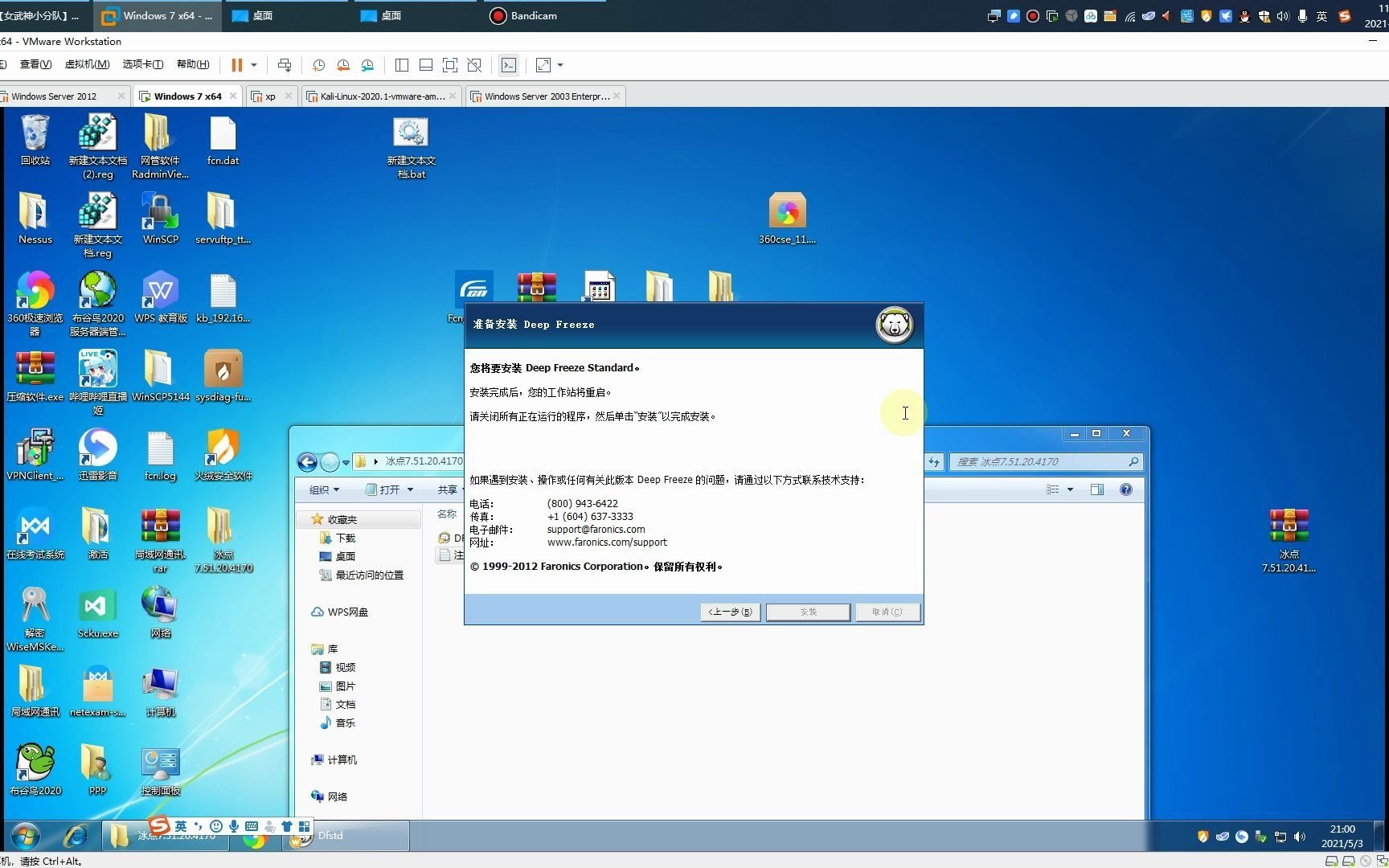Click the guest volume speaker tray icon
This screenshot has height=868, width=1389.
[1300, 837]
